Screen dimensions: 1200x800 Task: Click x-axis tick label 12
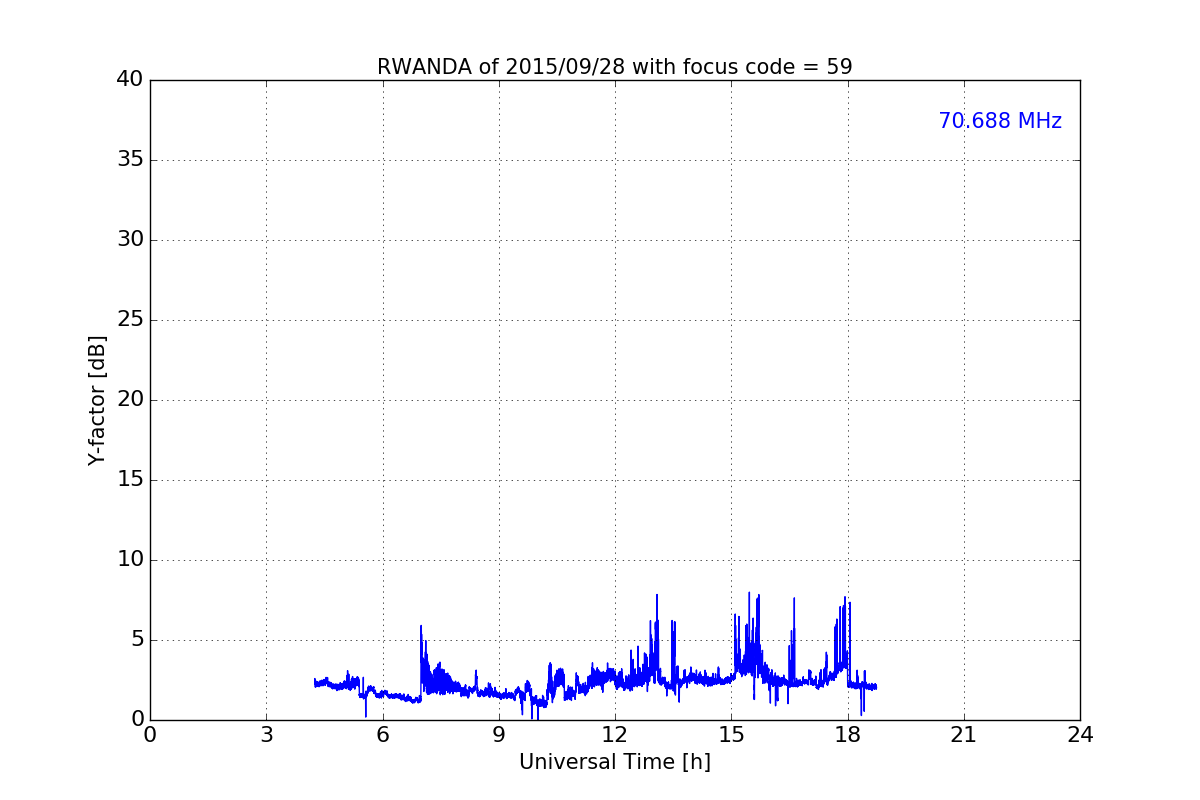[x=614, y=735]
